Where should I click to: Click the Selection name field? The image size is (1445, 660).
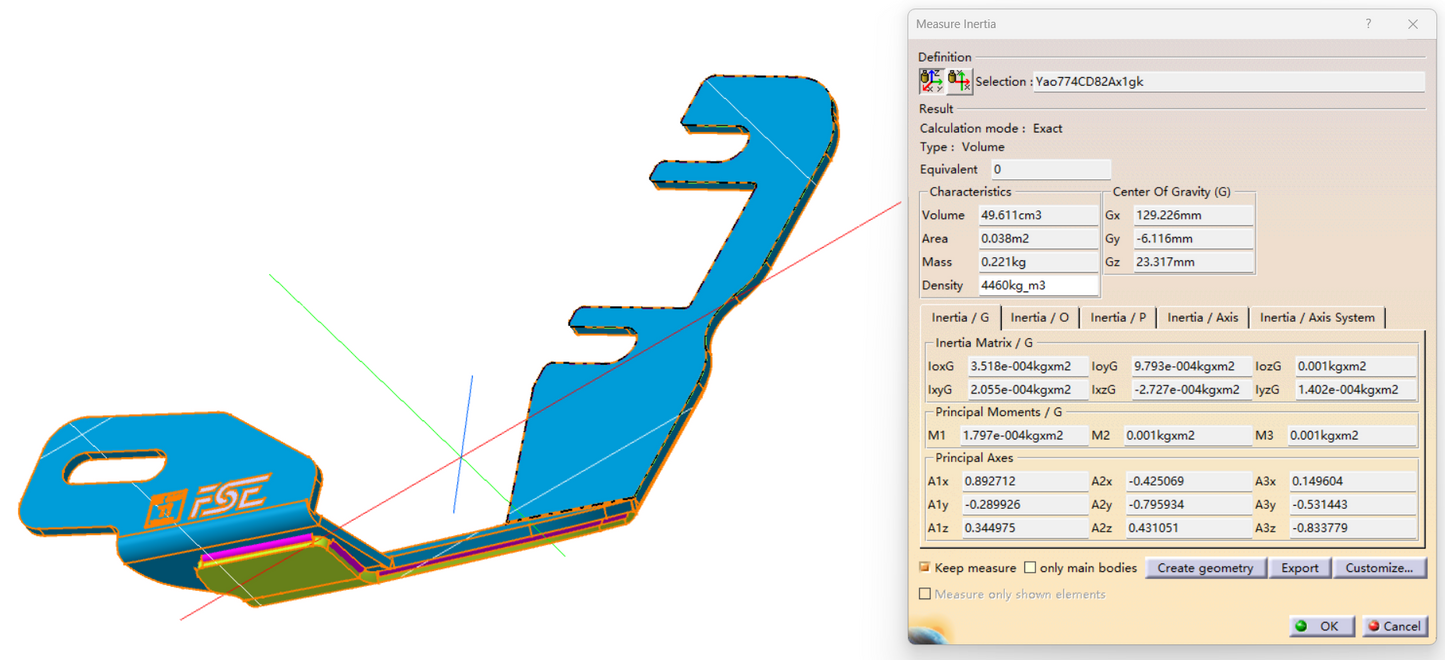pos(1228,82)
